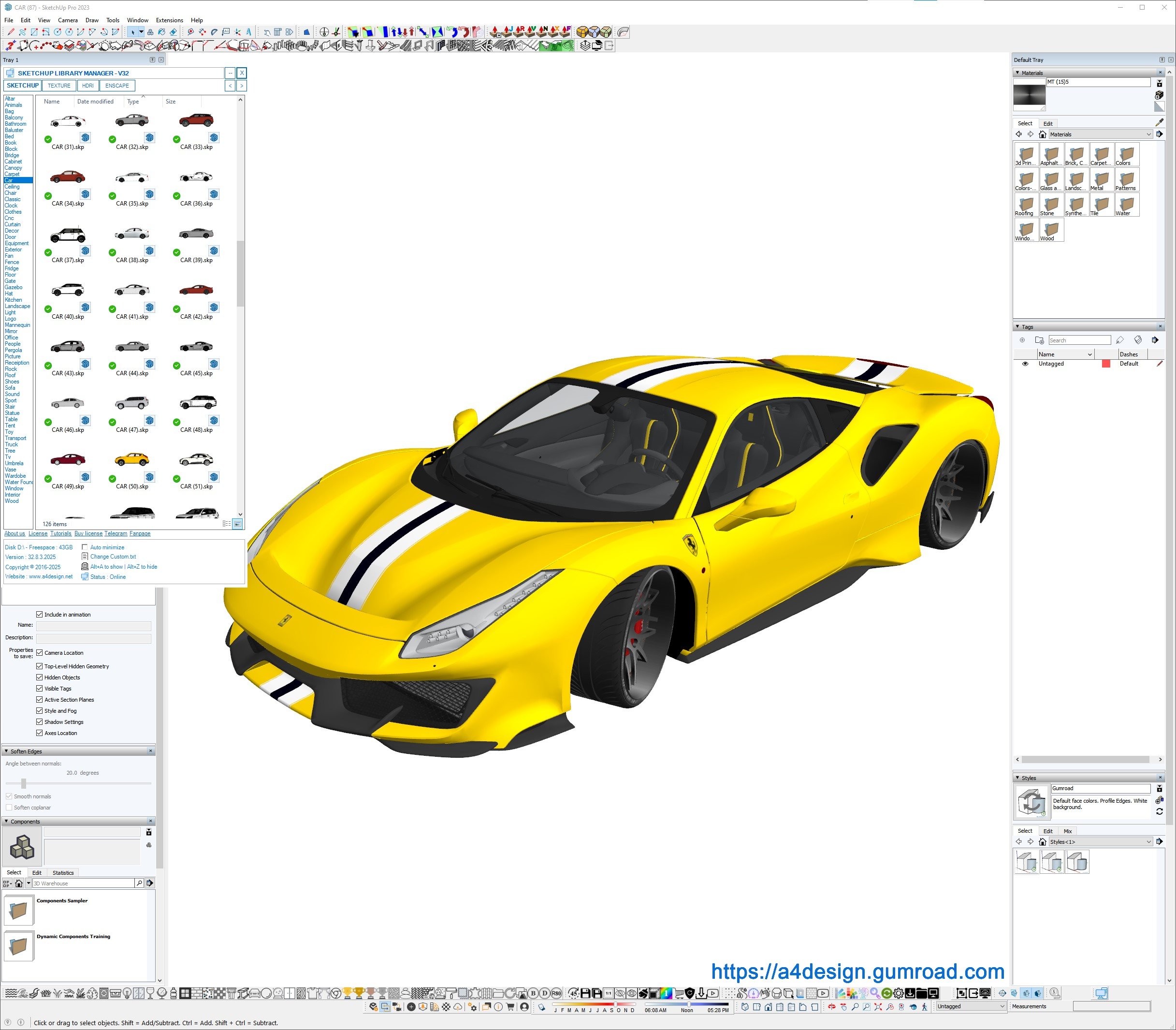
Task: Click the Sample Paint eyedropper icon
Action: point(1159,123)
